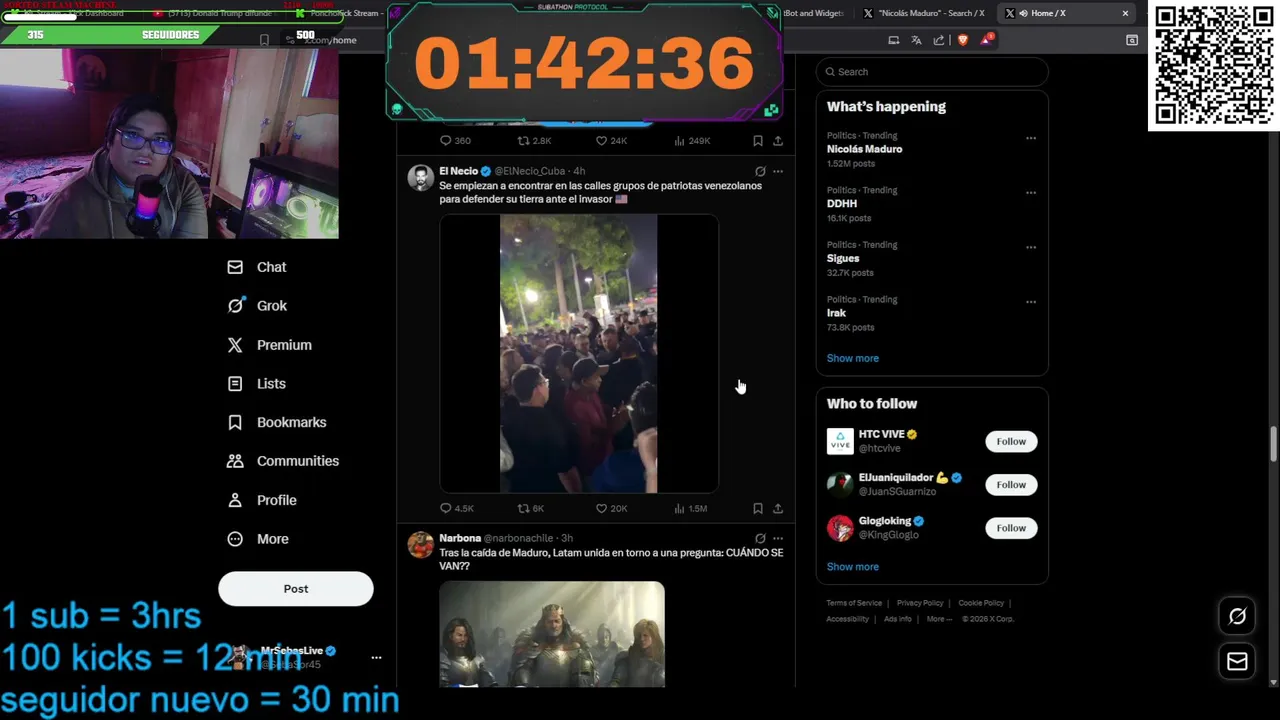
Task: Follow ElJuaniquilador
Action: coord(1011,485)
